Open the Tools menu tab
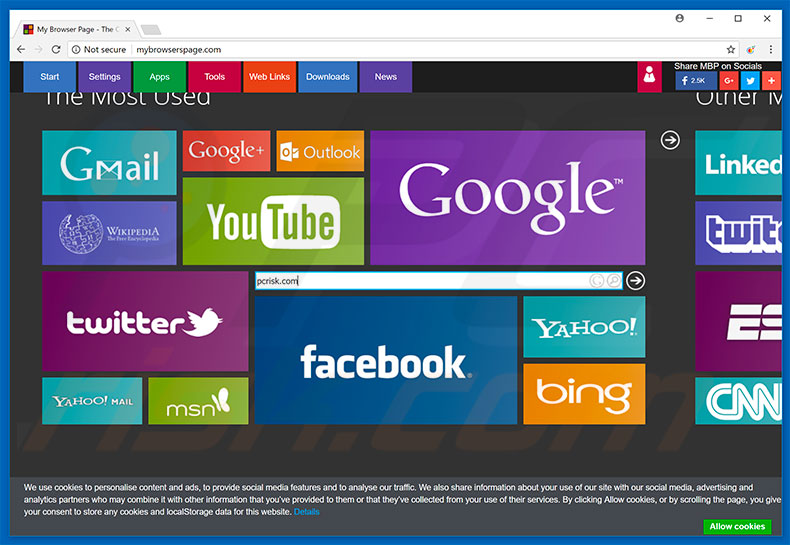This screenshot has height=545, width=790. (215, 77)
